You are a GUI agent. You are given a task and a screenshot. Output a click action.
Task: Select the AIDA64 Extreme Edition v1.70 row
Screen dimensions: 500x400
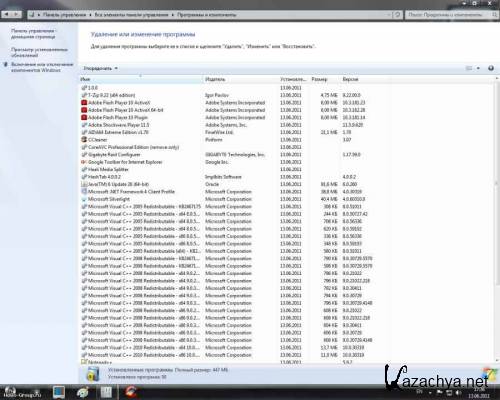pos(227,132)
